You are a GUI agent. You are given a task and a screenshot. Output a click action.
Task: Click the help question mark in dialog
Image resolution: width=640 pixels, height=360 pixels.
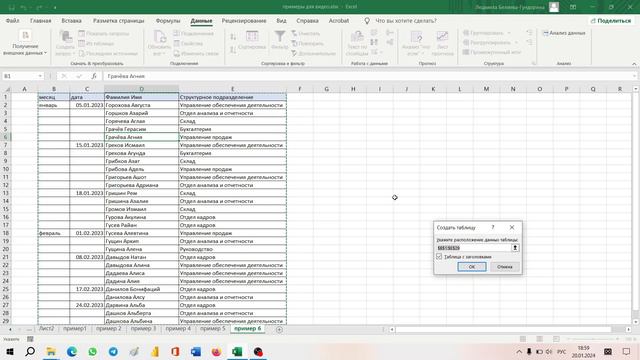point(493,227)
